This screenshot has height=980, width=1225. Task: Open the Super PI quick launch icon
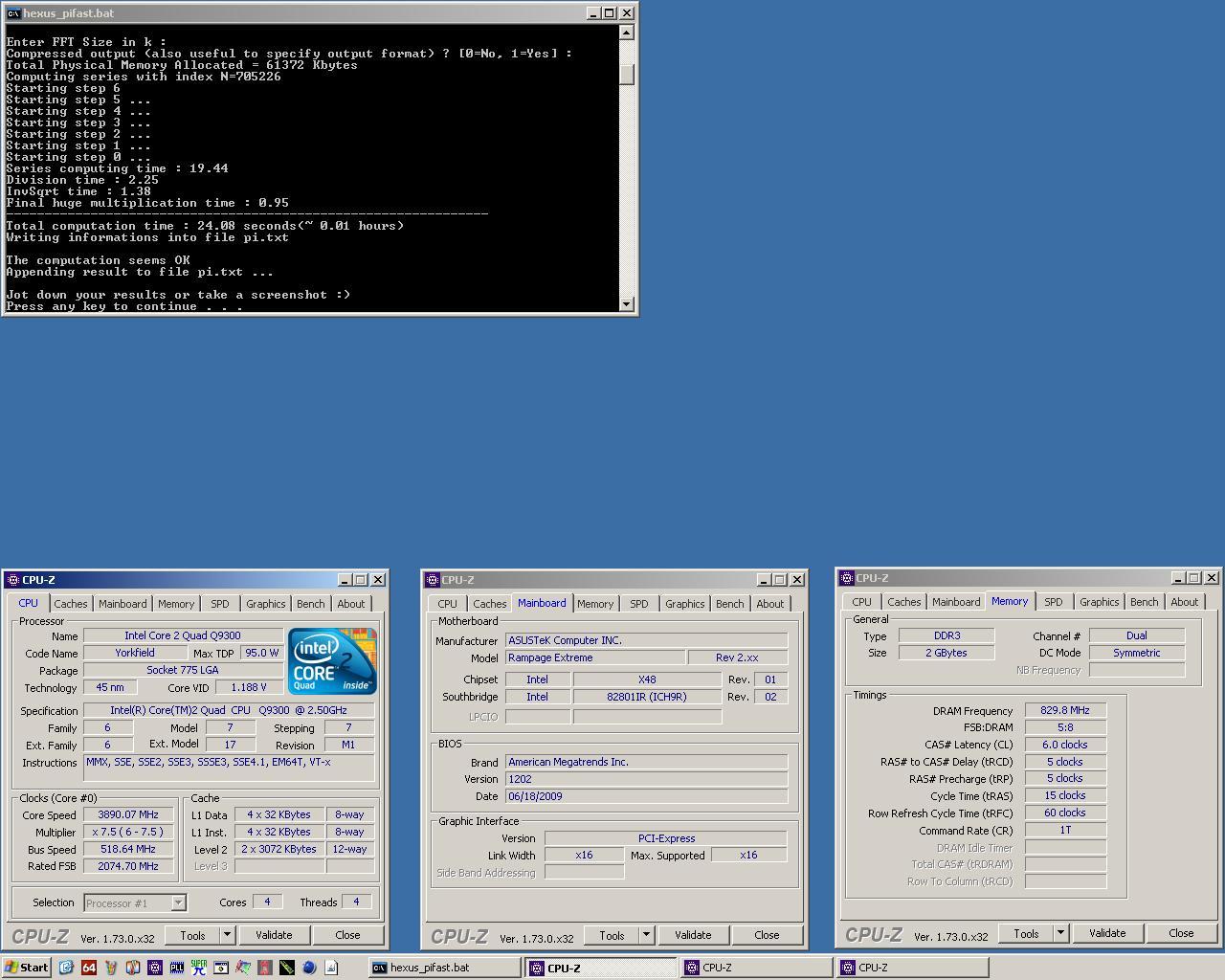[199, 968]
